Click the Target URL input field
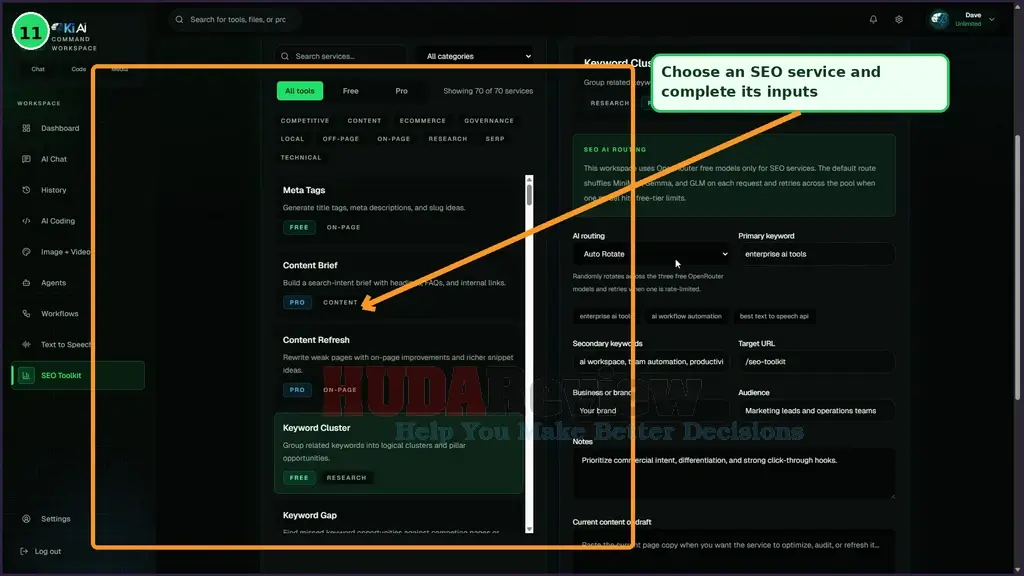Screen dimensions: 1024x576 pos(816,362)
